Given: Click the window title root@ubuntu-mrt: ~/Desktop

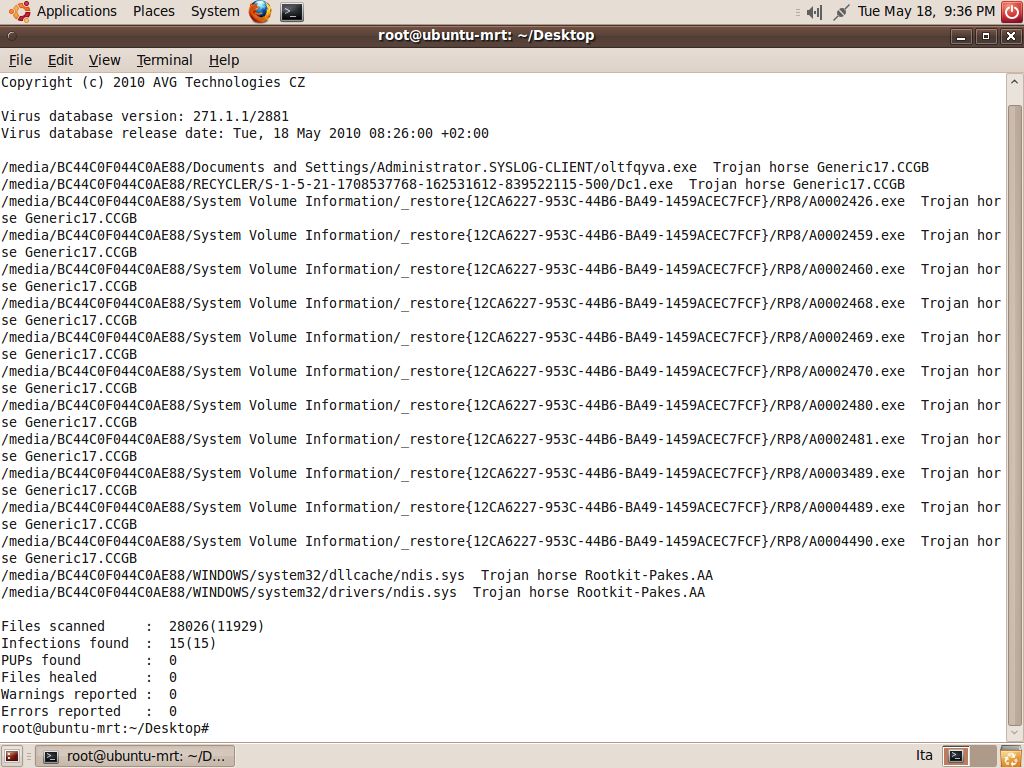Looking at the screenshot, I should 486,35.
